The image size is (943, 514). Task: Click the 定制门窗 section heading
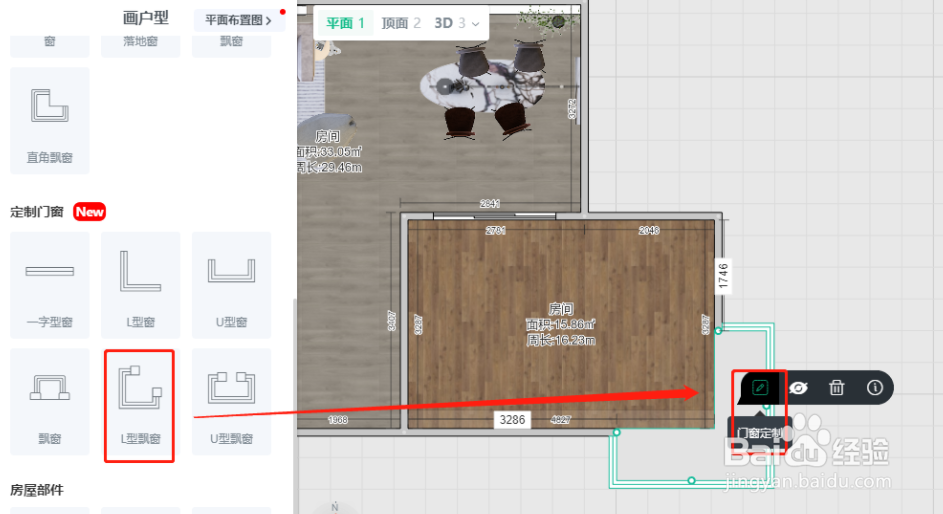coord(37,212)
